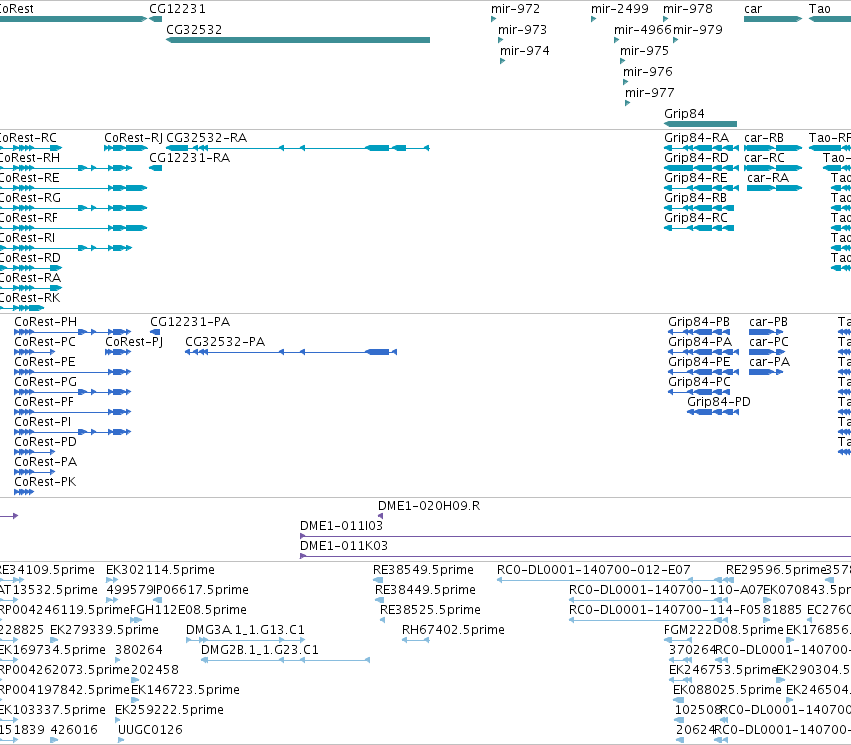
Task: Click the CoRest-PG protein label
Action: coord(46,382)
